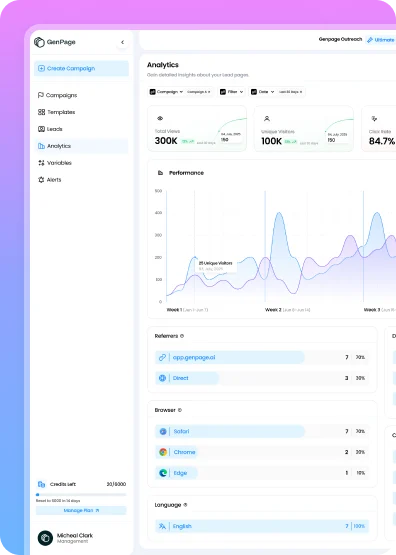Screen dimensions: 396x555
Task: Open the Campaigns menu item
Action: [x=57, y=95]
